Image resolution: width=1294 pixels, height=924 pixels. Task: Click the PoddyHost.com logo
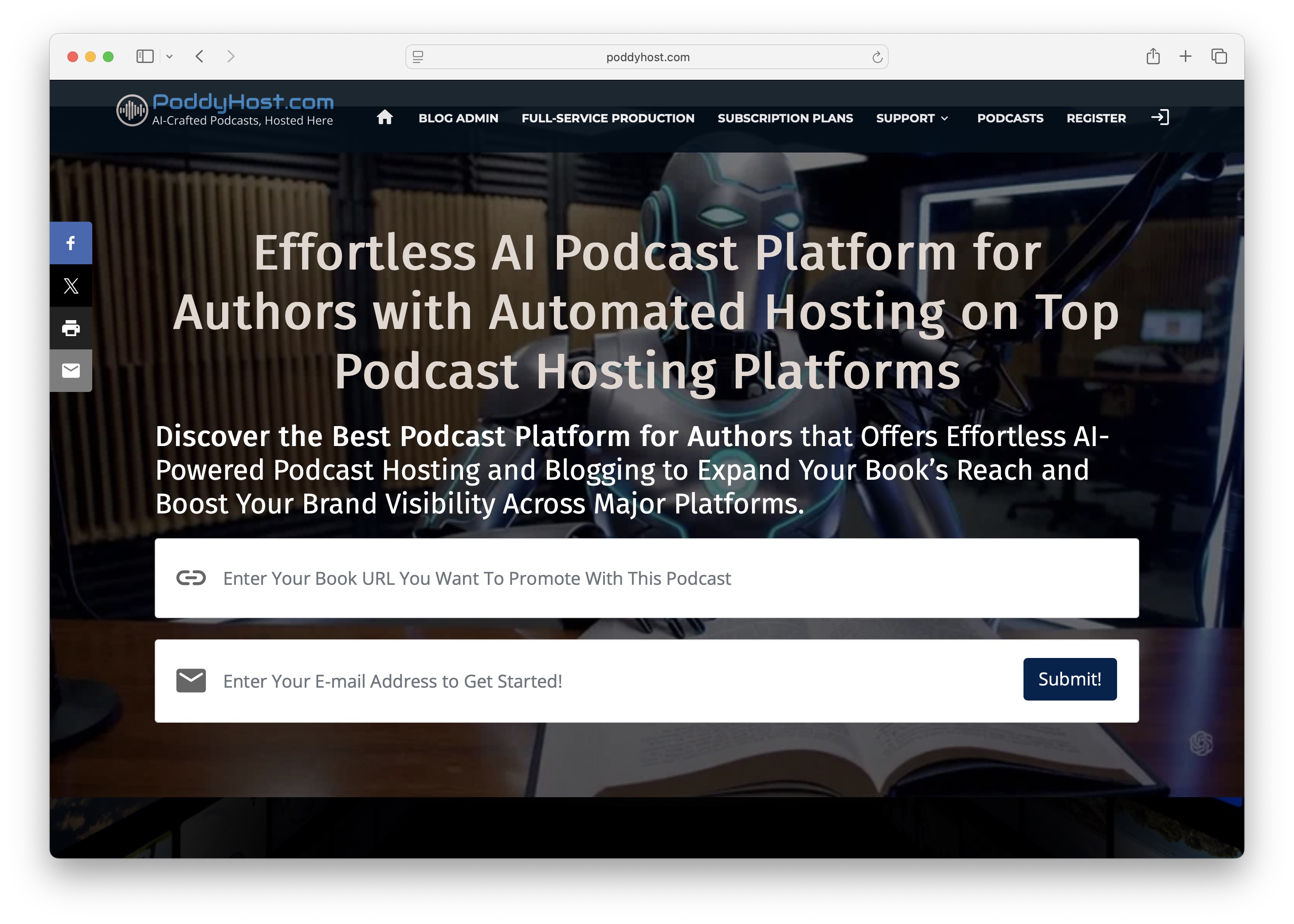[x=225, y=109]
